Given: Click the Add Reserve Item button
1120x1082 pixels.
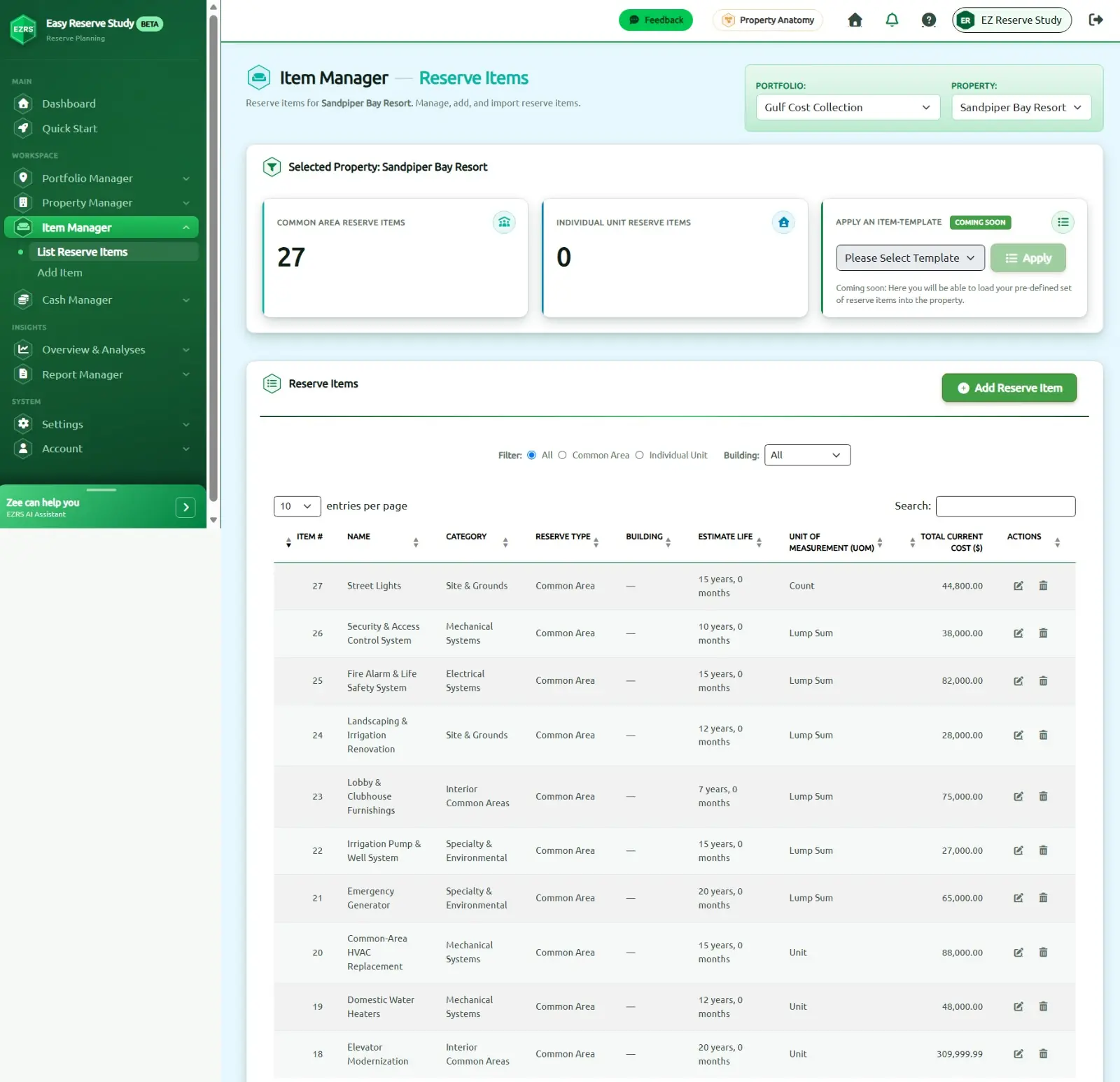Looking at the screenshot, I should pos(1009,388).
